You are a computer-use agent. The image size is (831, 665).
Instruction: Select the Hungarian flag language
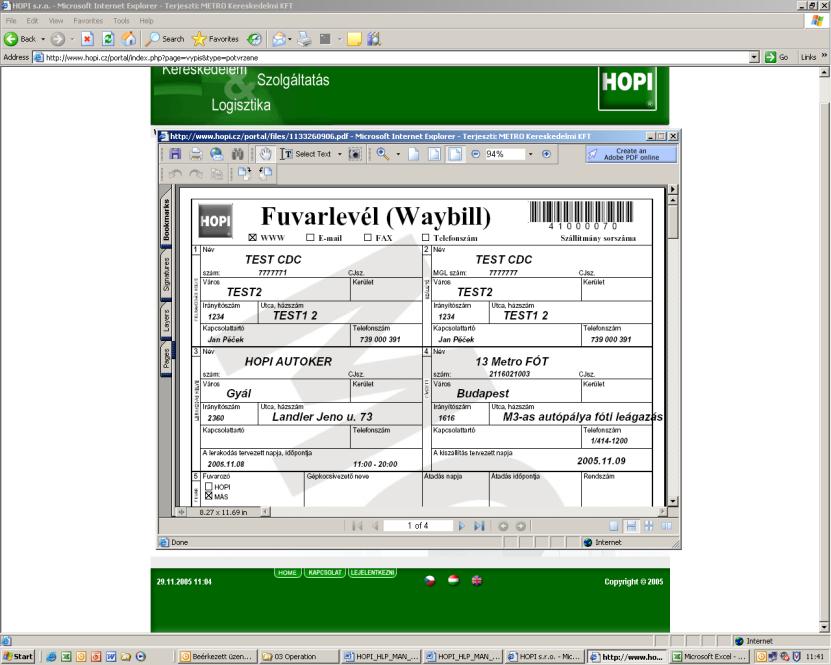click(x=453, y=580)
